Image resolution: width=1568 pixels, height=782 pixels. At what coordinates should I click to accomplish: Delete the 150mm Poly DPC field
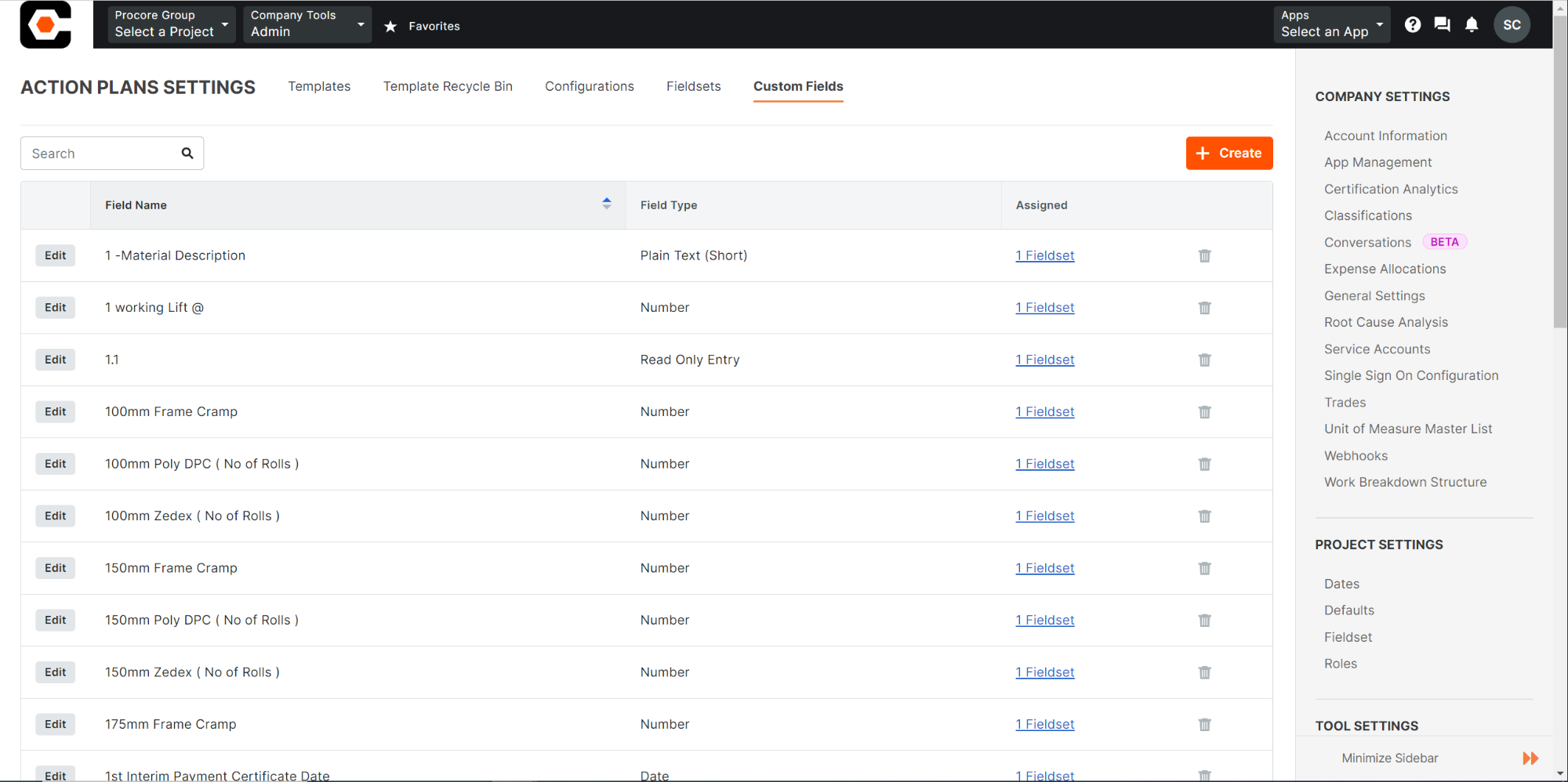point(1204,621)
